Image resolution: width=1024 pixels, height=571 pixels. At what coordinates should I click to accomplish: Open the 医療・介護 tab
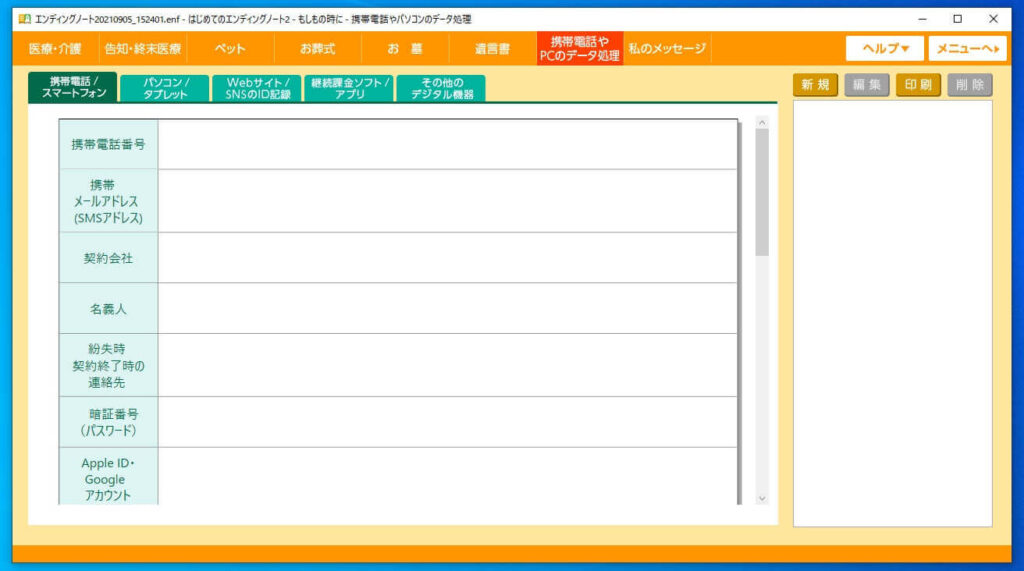pyautogui.click(x=55, y=49)
